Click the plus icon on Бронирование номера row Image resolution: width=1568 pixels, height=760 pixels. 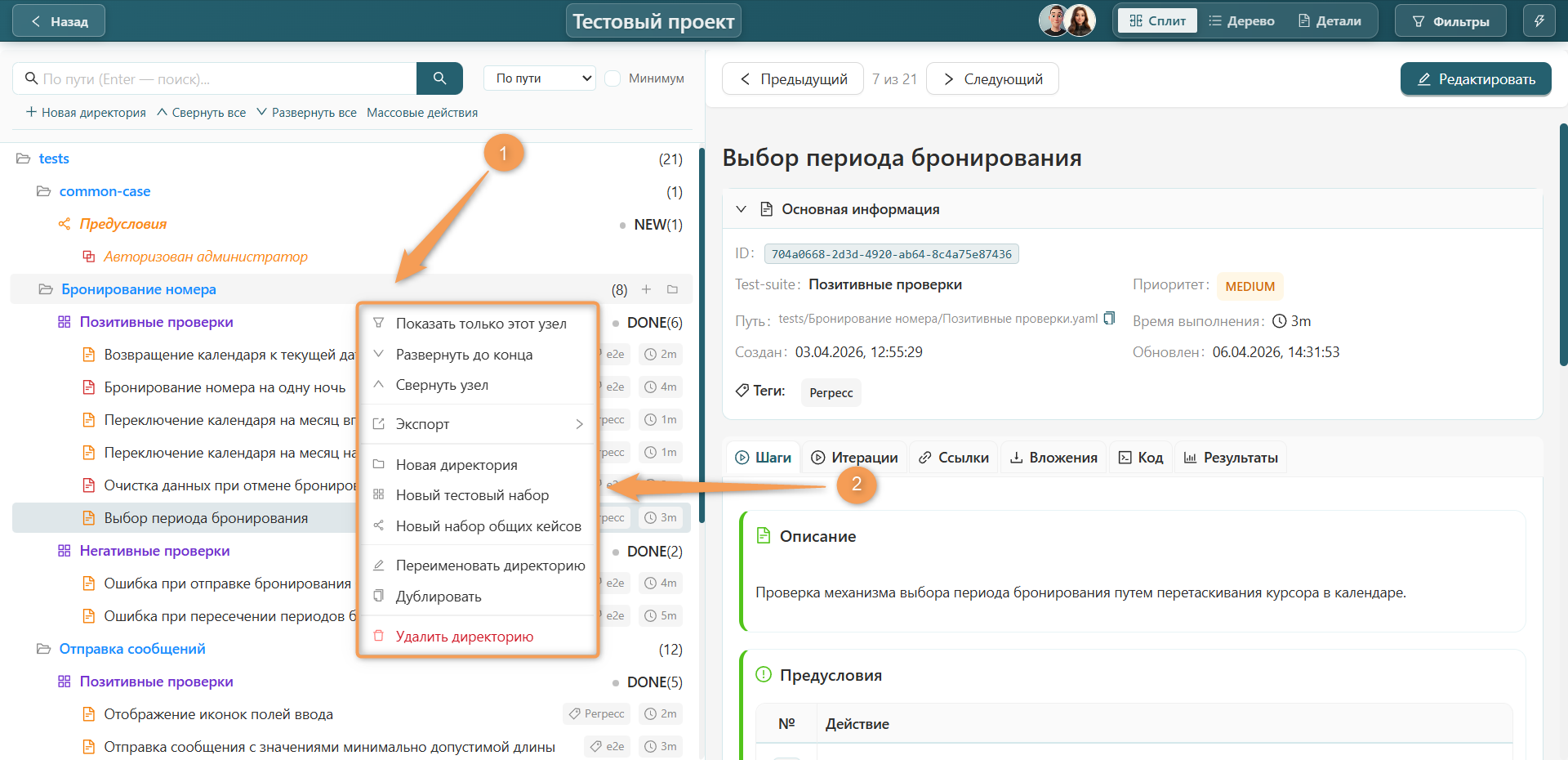tap(646, 289)
